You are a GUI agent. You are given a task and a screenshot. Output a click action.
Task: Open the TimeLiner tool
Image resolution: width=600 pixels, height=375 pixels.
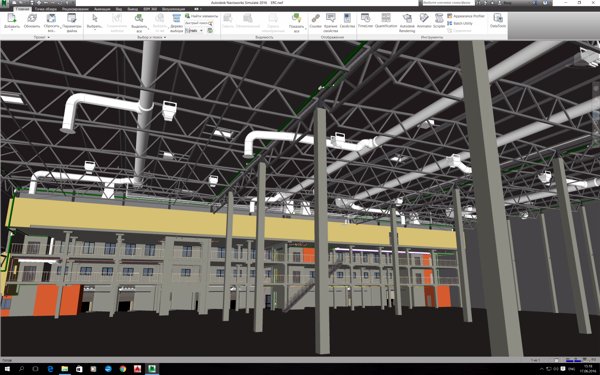point(365,20)
